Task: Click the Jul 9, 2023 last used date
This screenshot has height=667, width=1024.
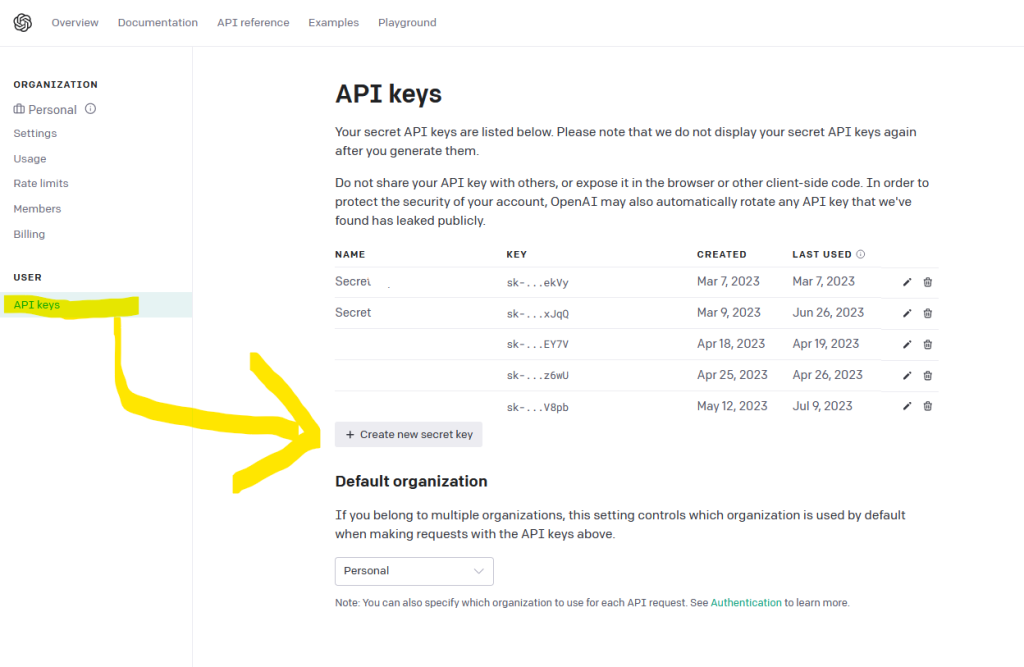Action: click(x=822, y=406)
